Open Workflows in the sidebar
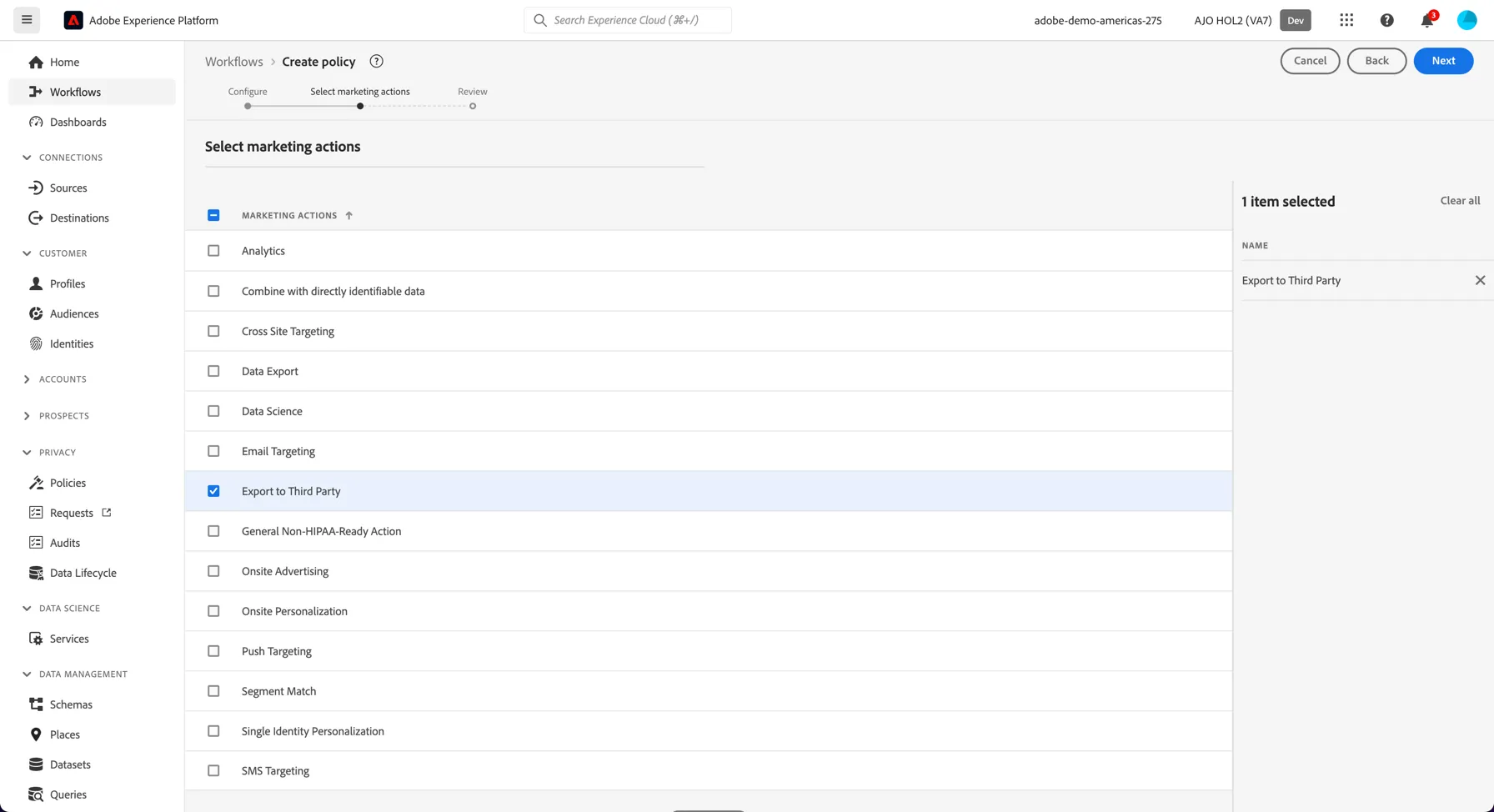 [x=92, y=92]
